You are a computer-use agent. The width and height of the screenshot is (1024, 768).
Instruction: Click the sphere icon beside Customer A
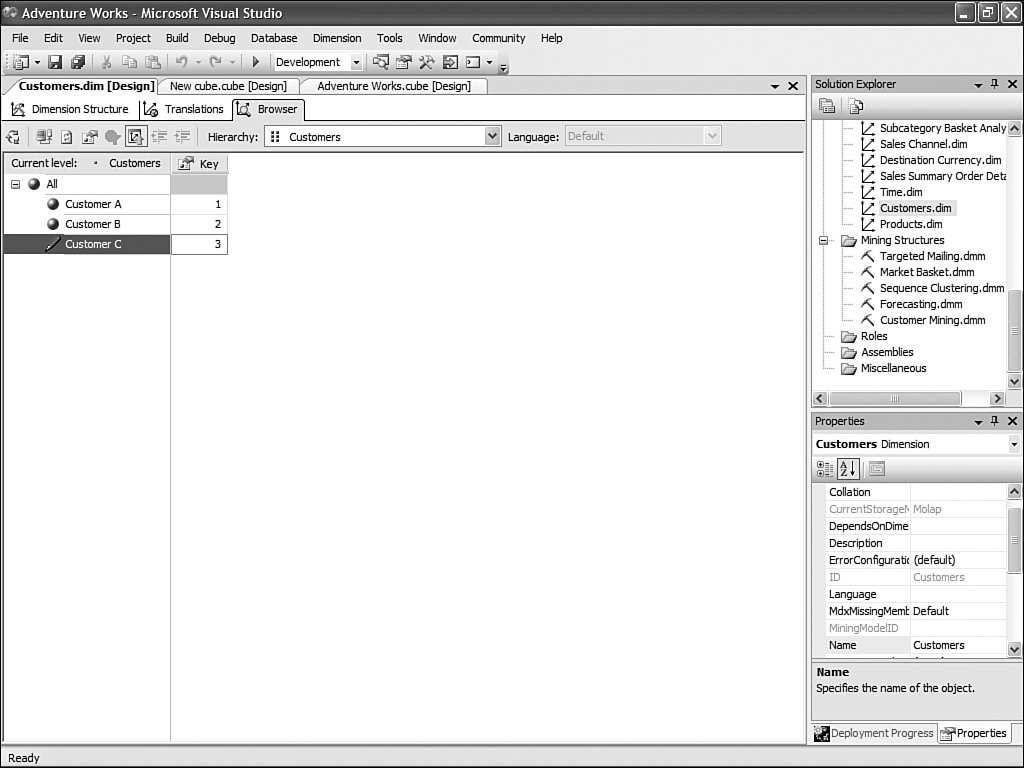54,204
